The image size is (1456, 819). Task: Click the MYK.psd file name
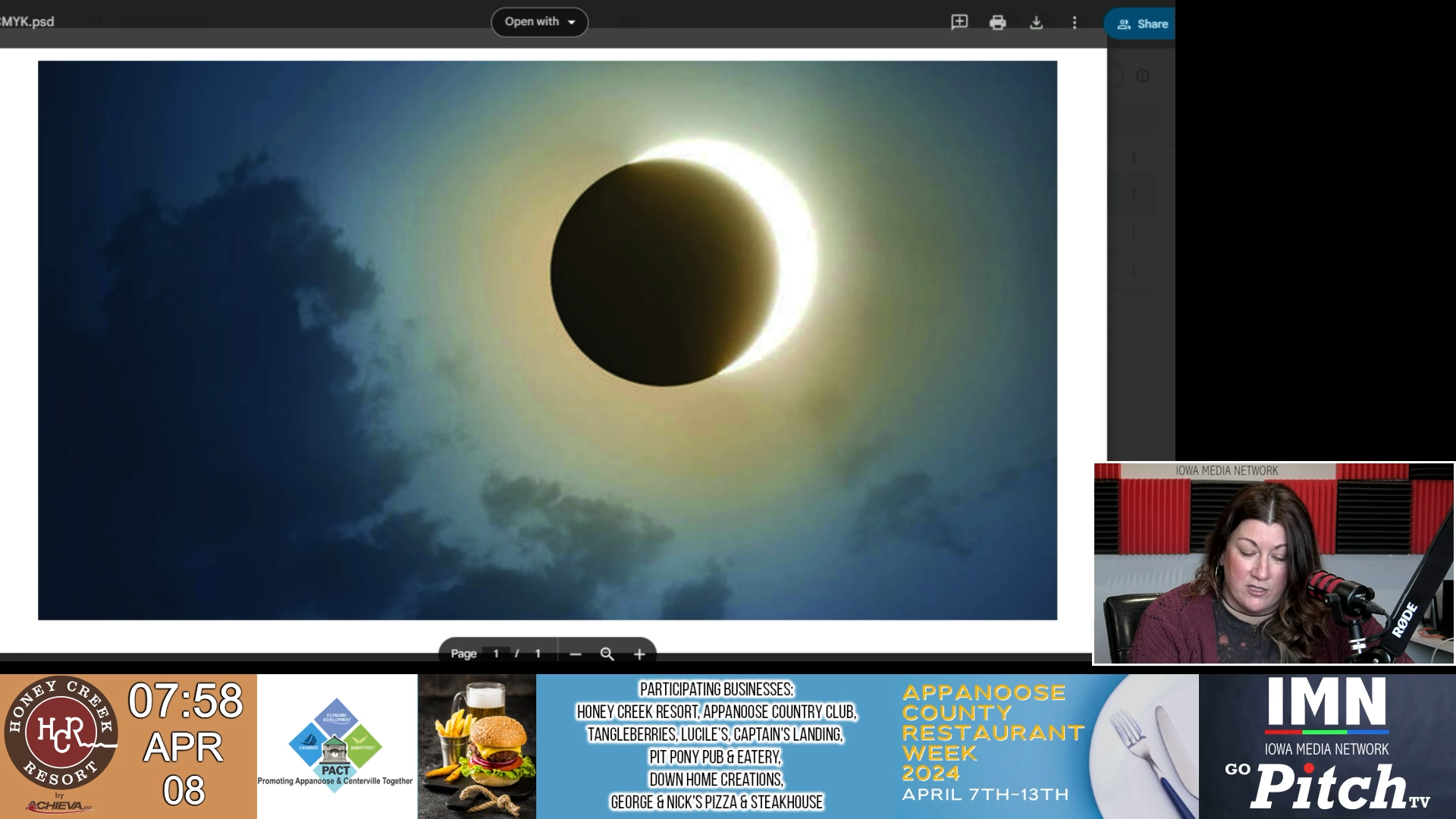coord(27,22)
